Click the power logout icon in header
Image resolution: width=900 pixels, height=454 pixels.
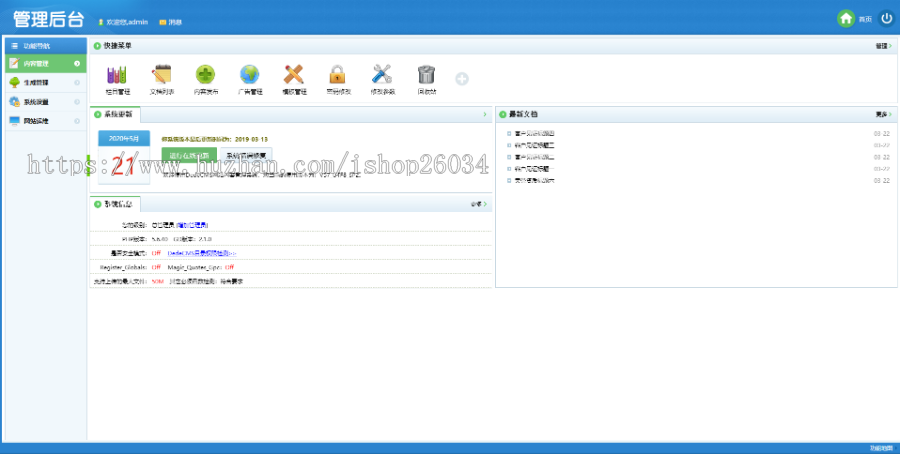[x=886, y=19]
